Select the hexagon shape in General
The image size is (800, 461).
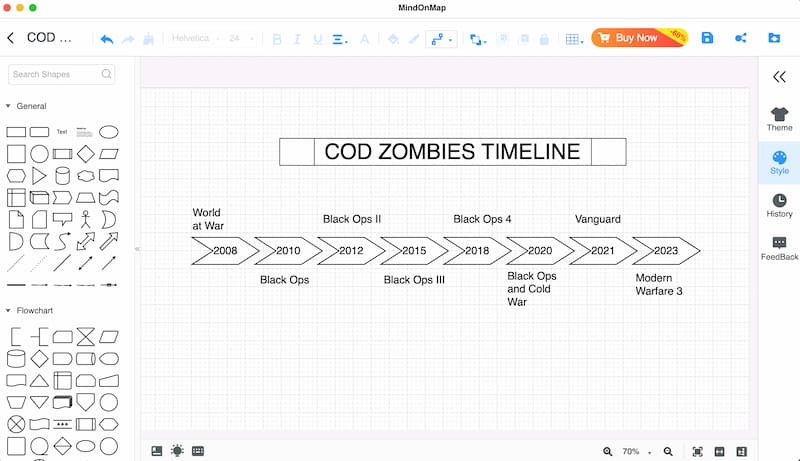coord(16,176)
